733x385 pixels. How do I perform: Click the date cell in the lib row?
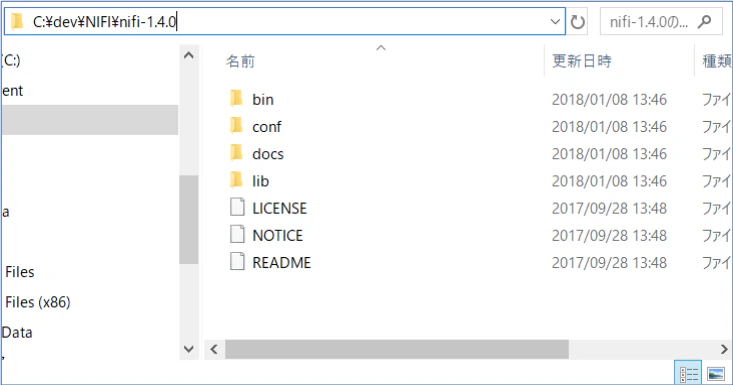click(x=609, y=181)
